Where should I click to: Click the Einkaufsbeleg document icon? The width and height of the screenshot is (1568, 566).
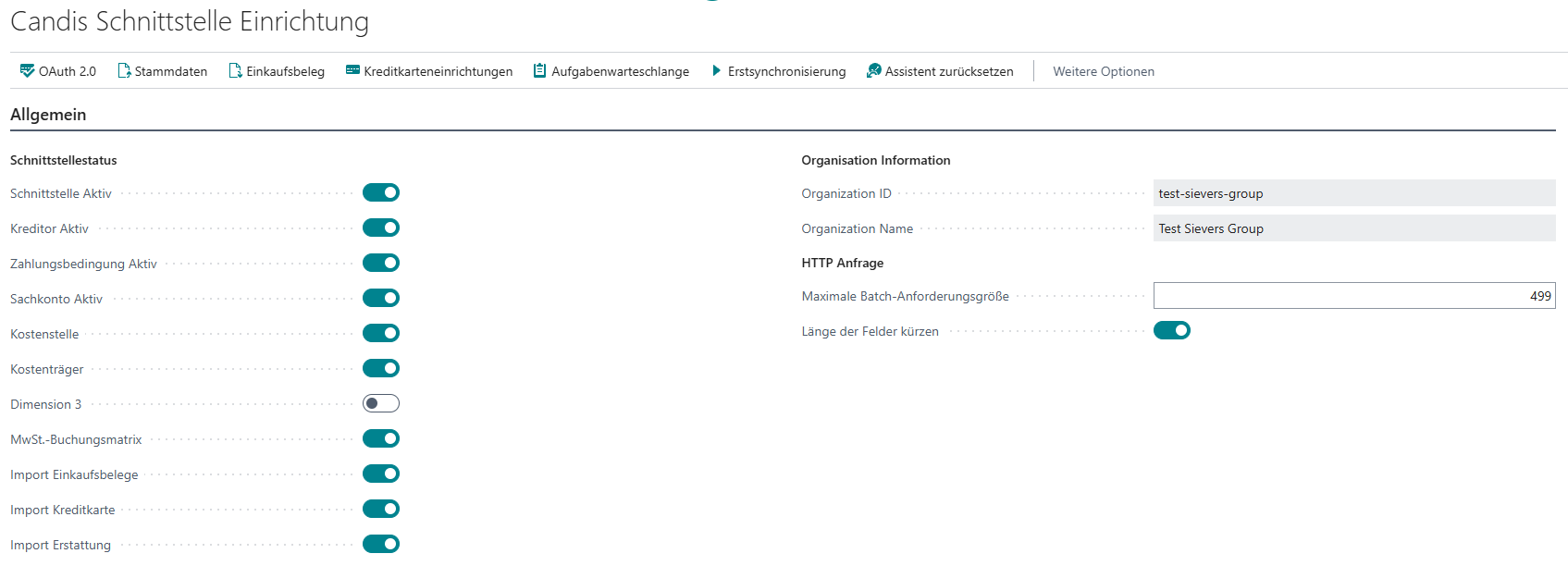click(x=235, y=71)
